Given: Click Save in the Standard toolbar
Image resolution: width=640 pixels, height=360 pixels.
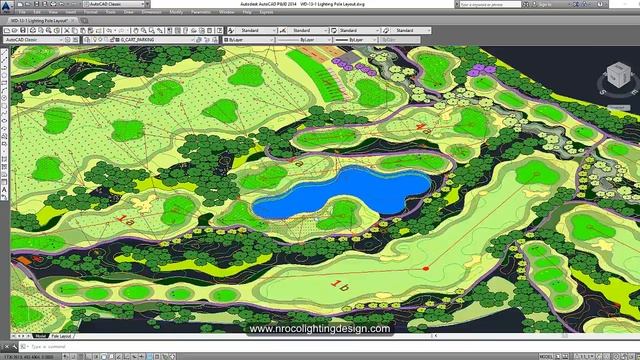Looking at the screenshot, I should coord(23,31).
